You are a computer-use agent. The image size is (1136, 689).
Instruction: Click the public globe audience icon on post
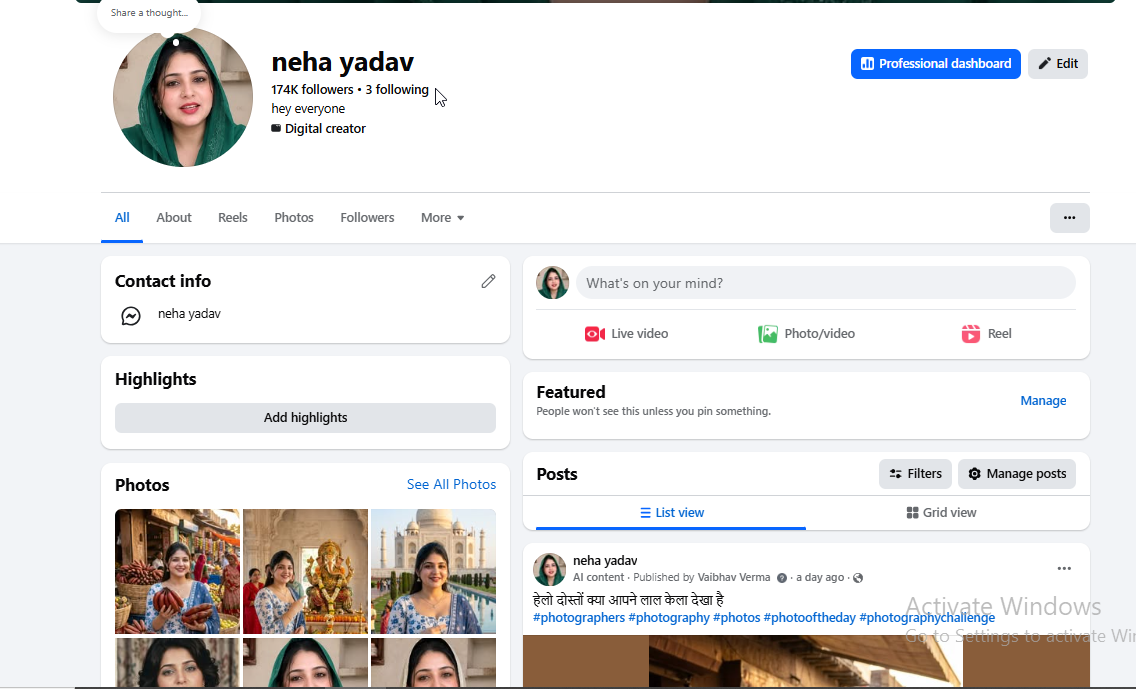[x=858, y=578]
